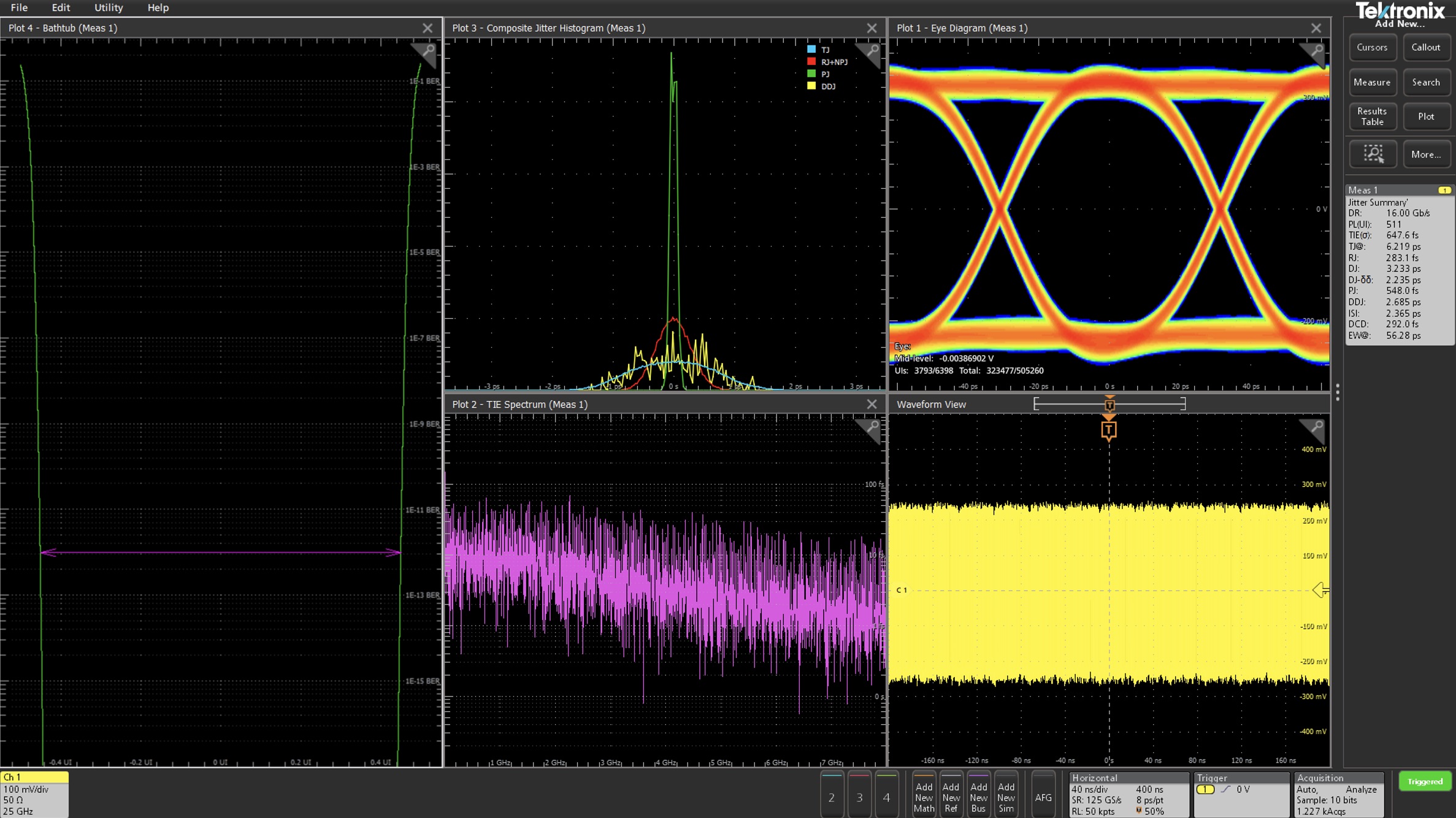The width and height of the screenshot is (1456, 818).
Task: Expand the Meas 1 Jitter Summary badge
Action: pyautogui.click(x=1399, y=264)
